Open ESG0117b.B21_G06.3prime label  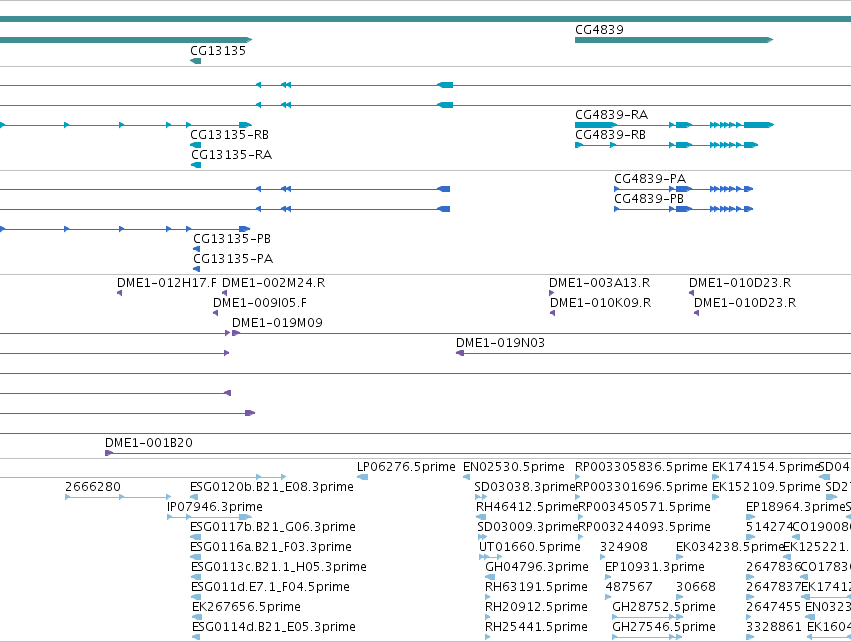click(272, 527)
